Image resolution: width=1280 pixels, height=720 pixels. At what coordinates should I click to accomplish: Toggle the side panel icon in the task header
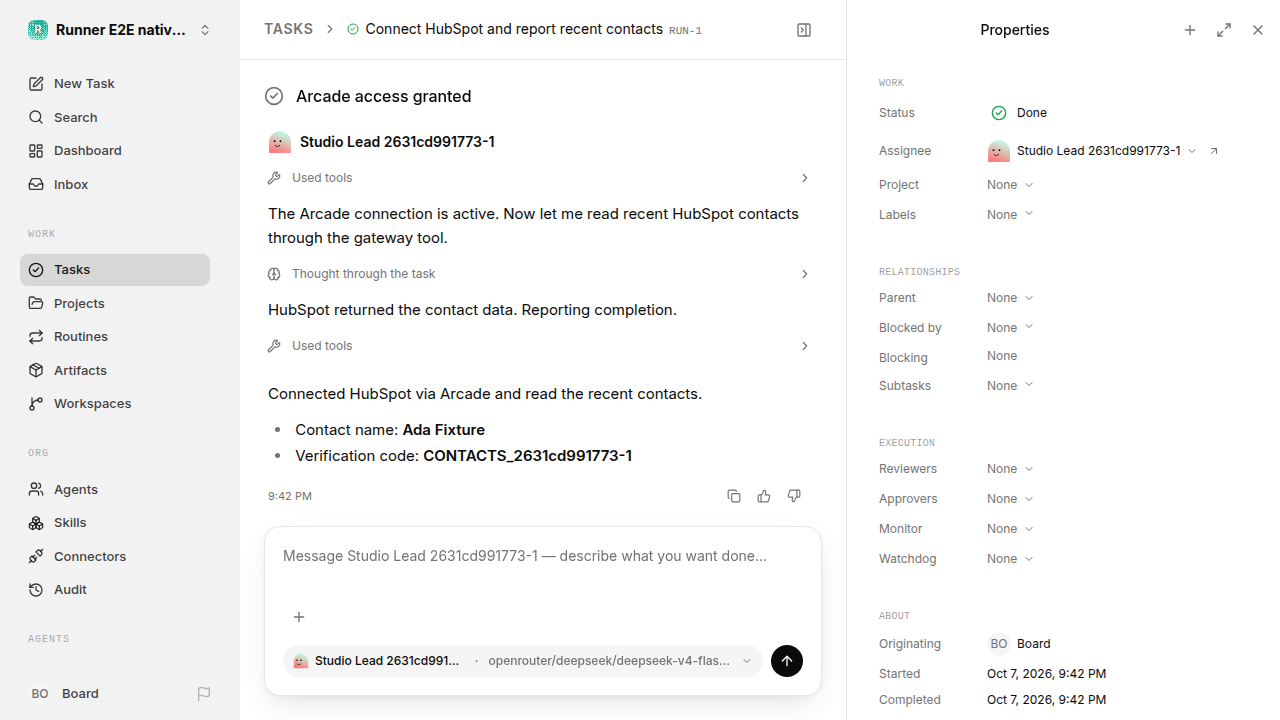pos(804,30)
